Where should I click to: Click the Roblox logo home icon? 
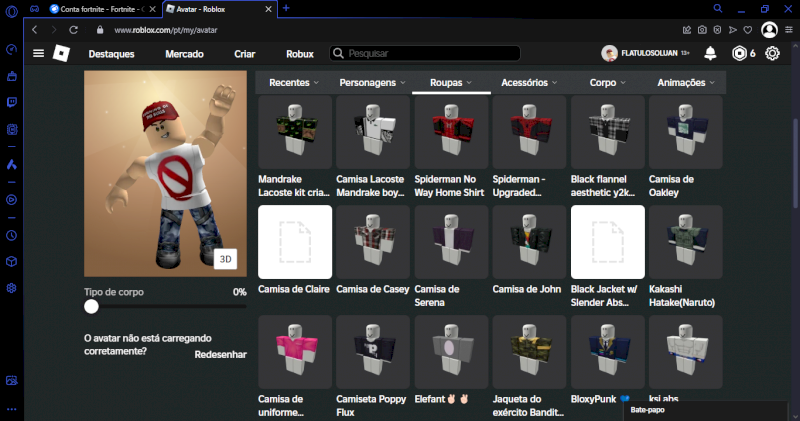click(62, 53)
